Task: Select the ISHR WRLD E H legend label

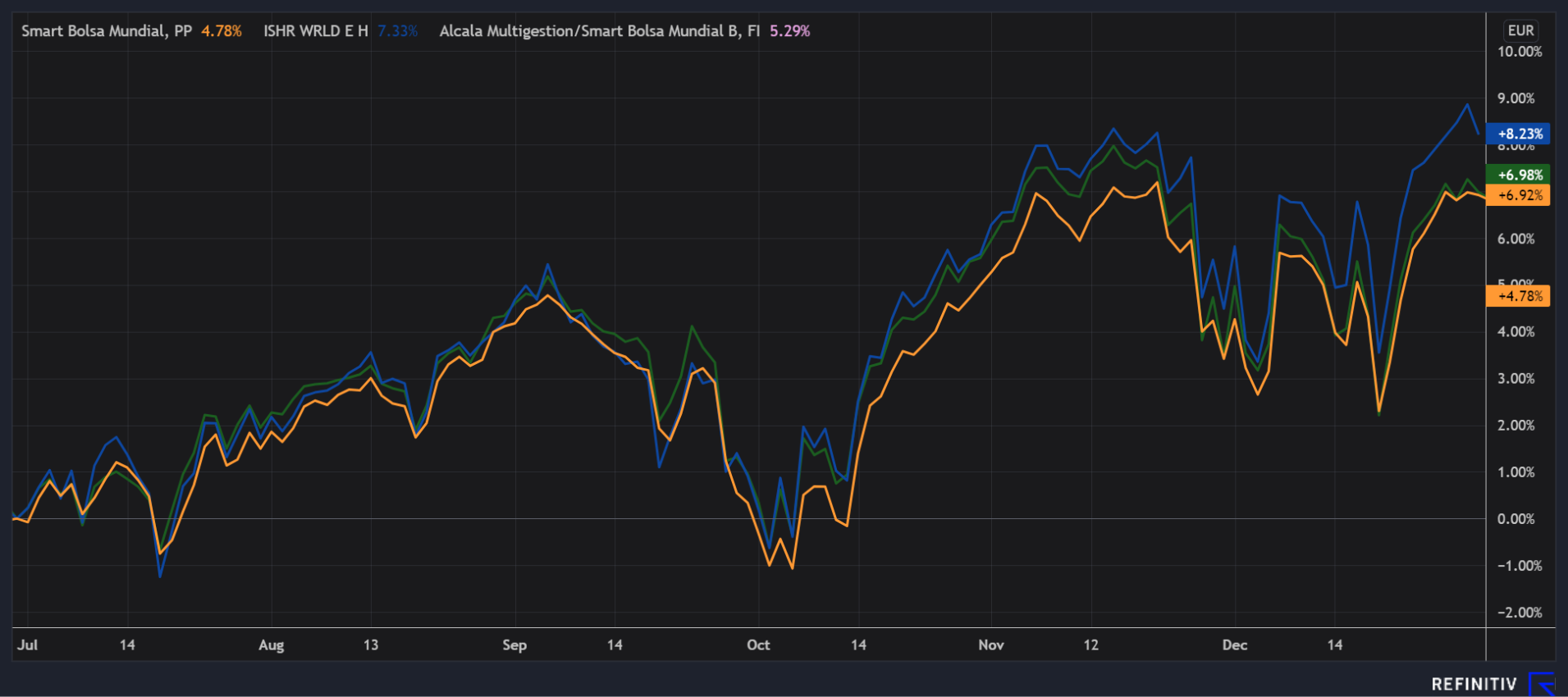Action: (x=316, y=31)
